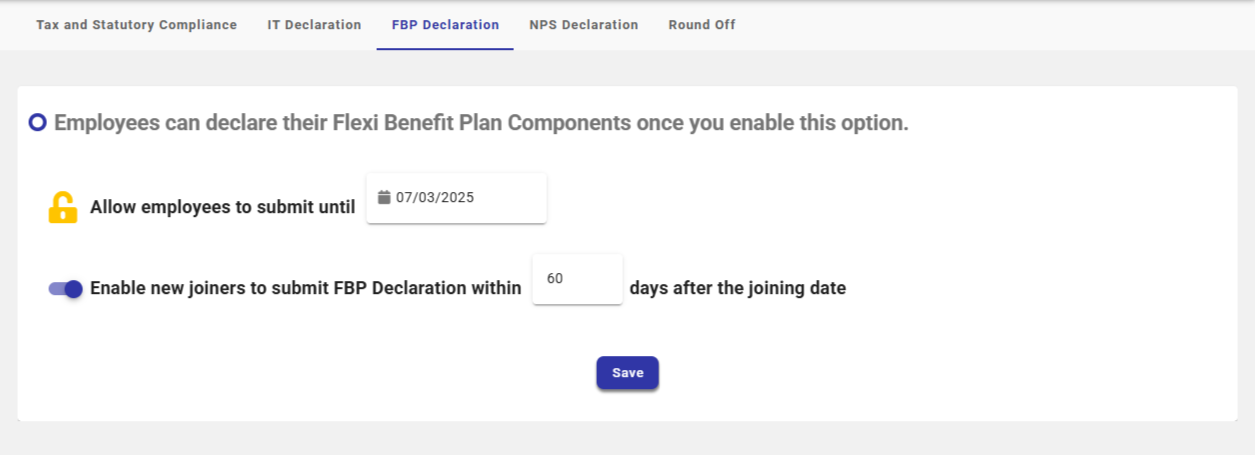The height and width of the screenshot is (455, 1255).
Task: Select the FBP Declaration tab
Action: pos(445,25)
